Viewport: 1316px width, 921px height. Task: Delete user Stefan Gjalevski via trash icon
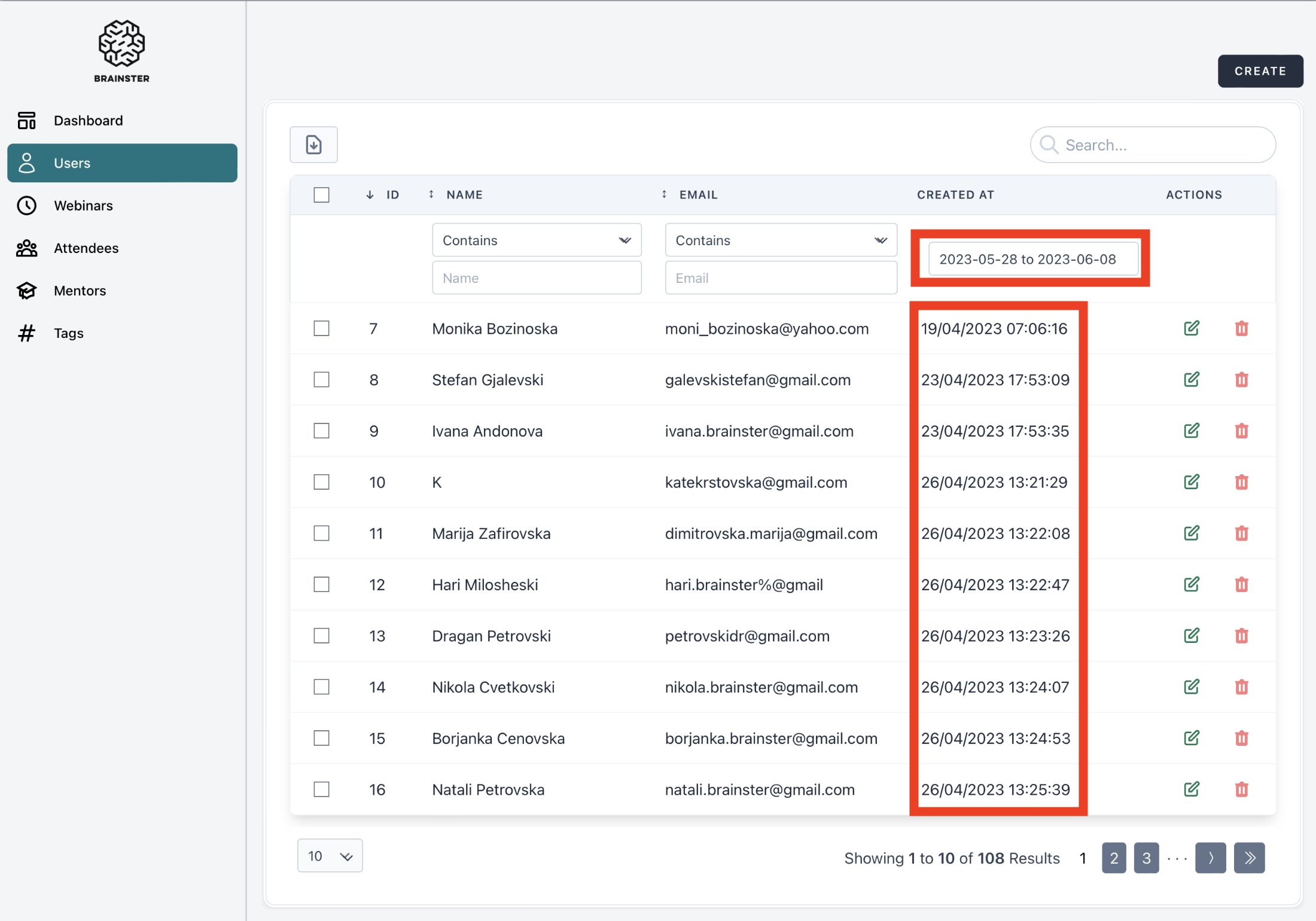(x=1241, y=380)
